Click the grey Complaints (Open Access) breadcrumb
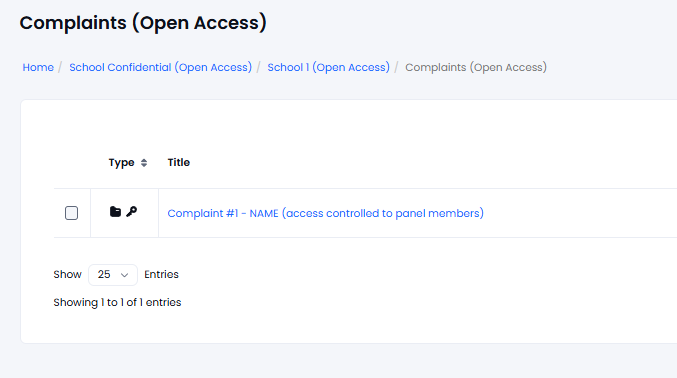 tap(476, 67)
